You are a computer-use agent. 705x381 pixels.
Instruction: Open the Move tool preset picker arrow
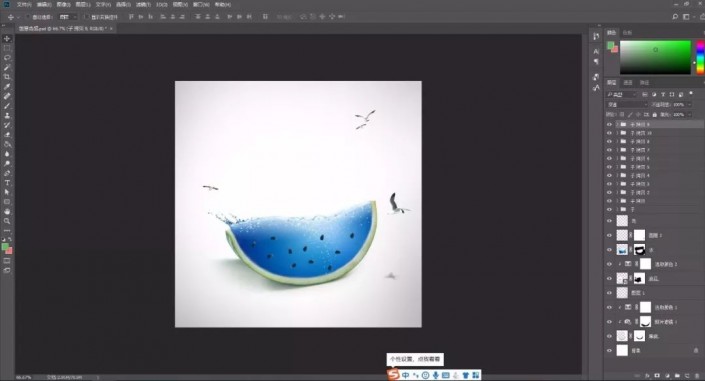18,17
